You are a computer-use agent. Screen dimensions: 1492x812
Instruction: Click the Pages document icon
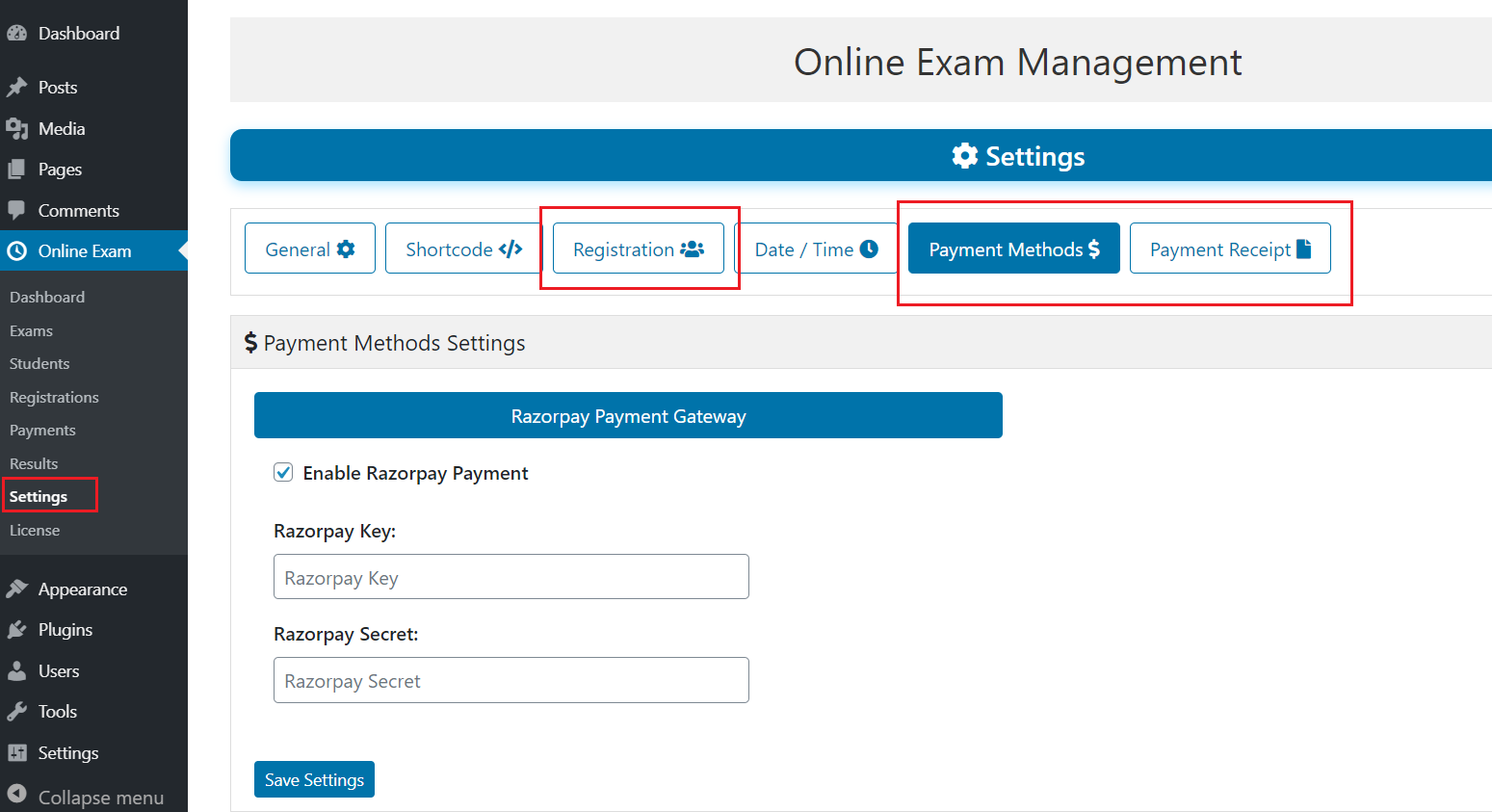20,169
